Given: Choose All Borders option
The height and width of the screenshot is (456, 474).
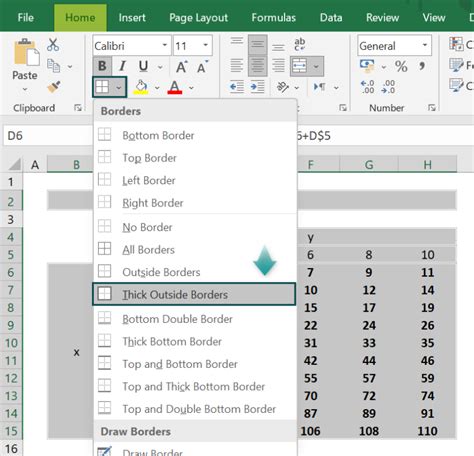Looking at the screenshot, I should [194, 250].
